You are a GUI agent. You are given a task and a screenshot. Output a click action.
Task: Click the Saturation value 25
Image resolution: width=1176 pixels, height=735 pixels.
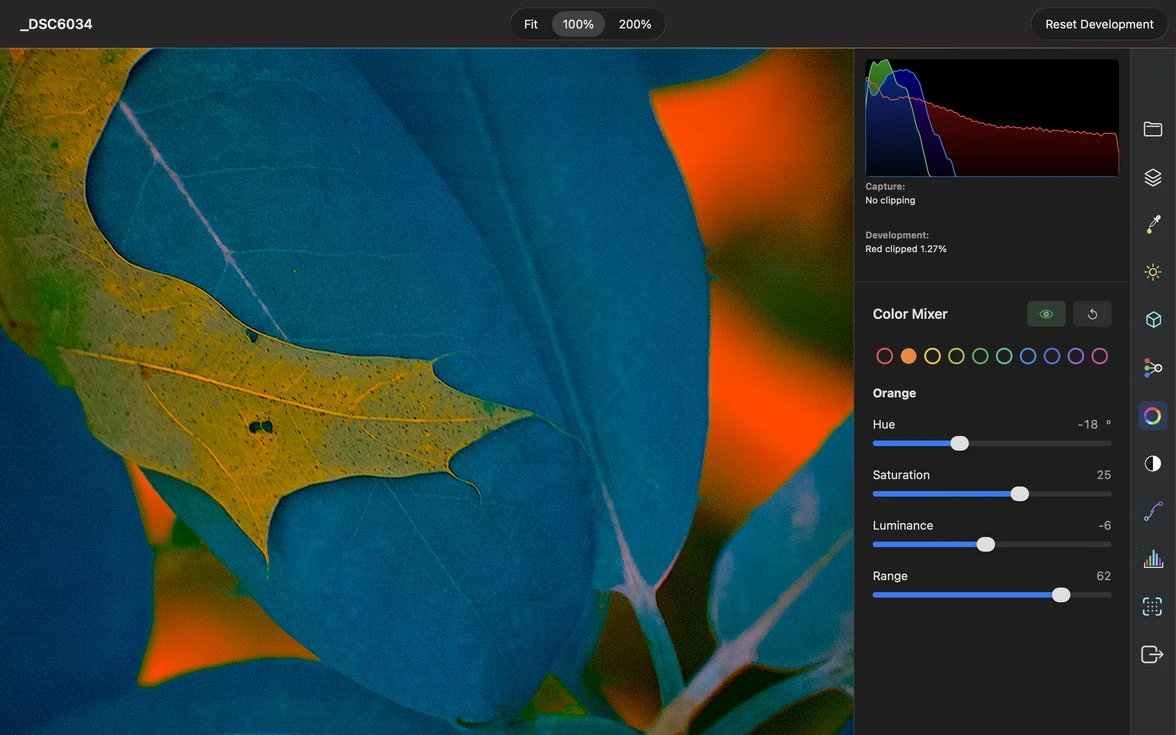[x=1103, y=475]
